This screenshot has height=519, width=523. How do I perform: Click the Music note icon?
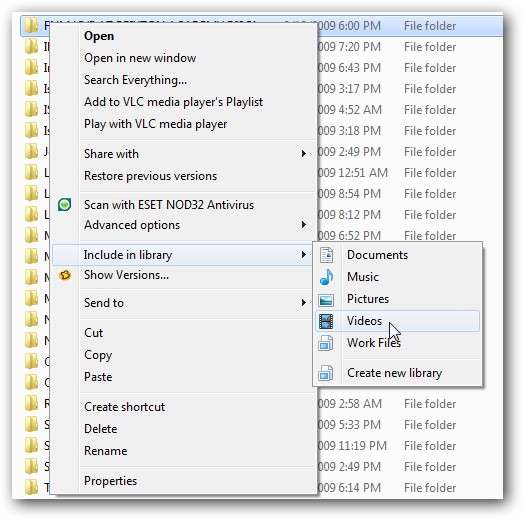(326, 277)
